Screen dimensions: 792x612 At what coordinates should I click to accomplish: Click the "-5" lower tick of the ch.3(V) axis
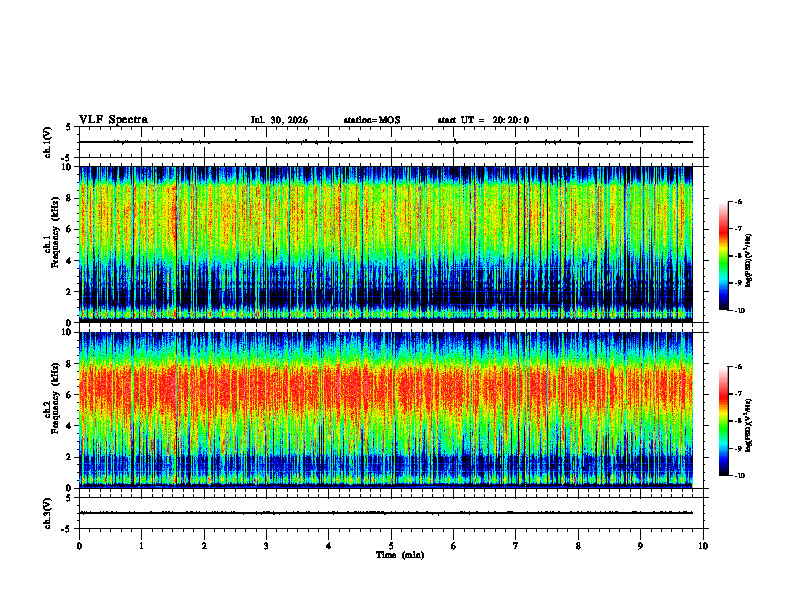(x=66, y=529)
